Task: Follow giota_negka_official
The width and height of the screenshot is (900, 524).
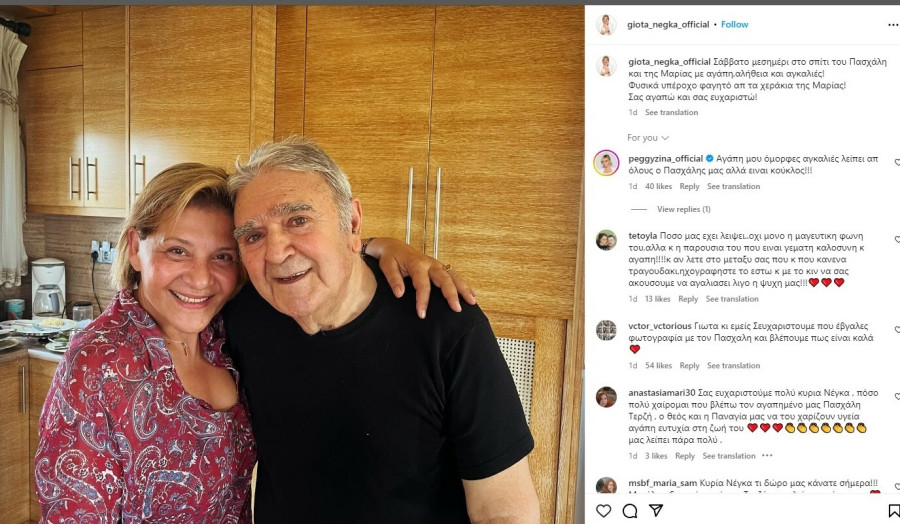Action: pos(734,25)
